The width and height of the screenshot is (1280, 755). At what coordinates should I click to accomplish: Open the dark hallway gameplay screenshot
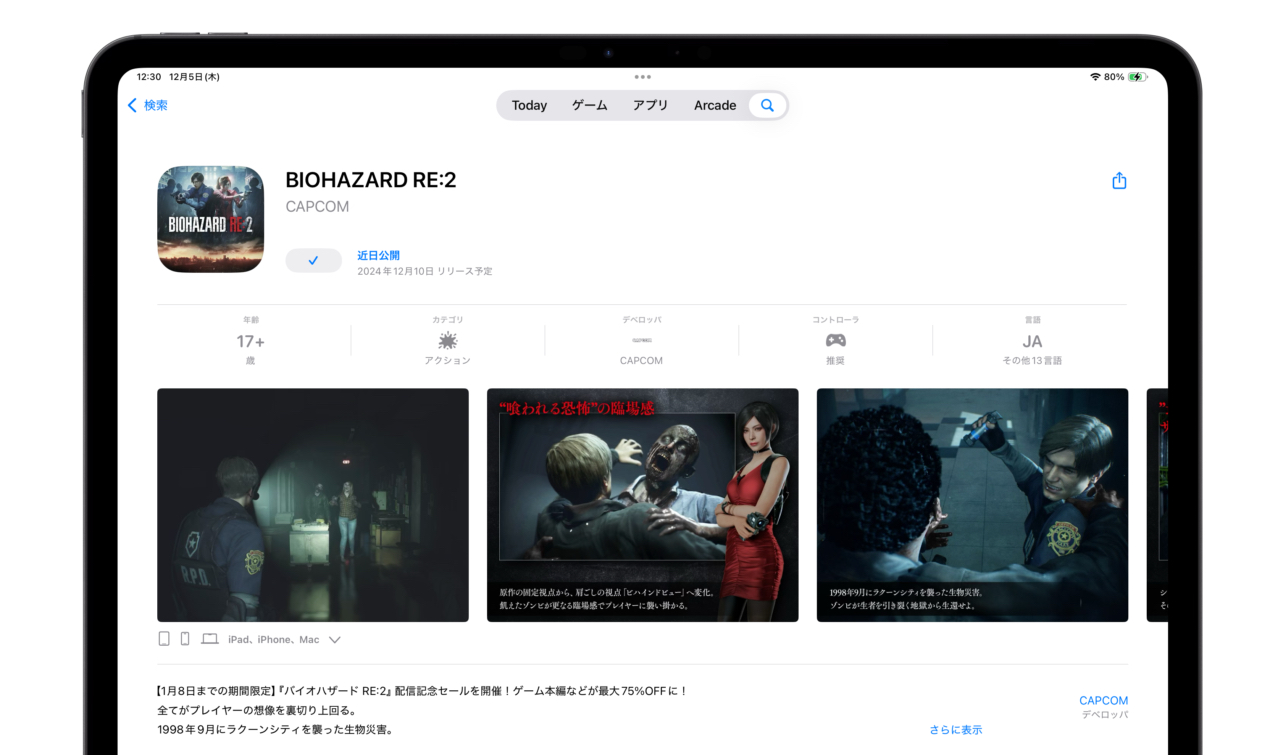pos(313,505)
